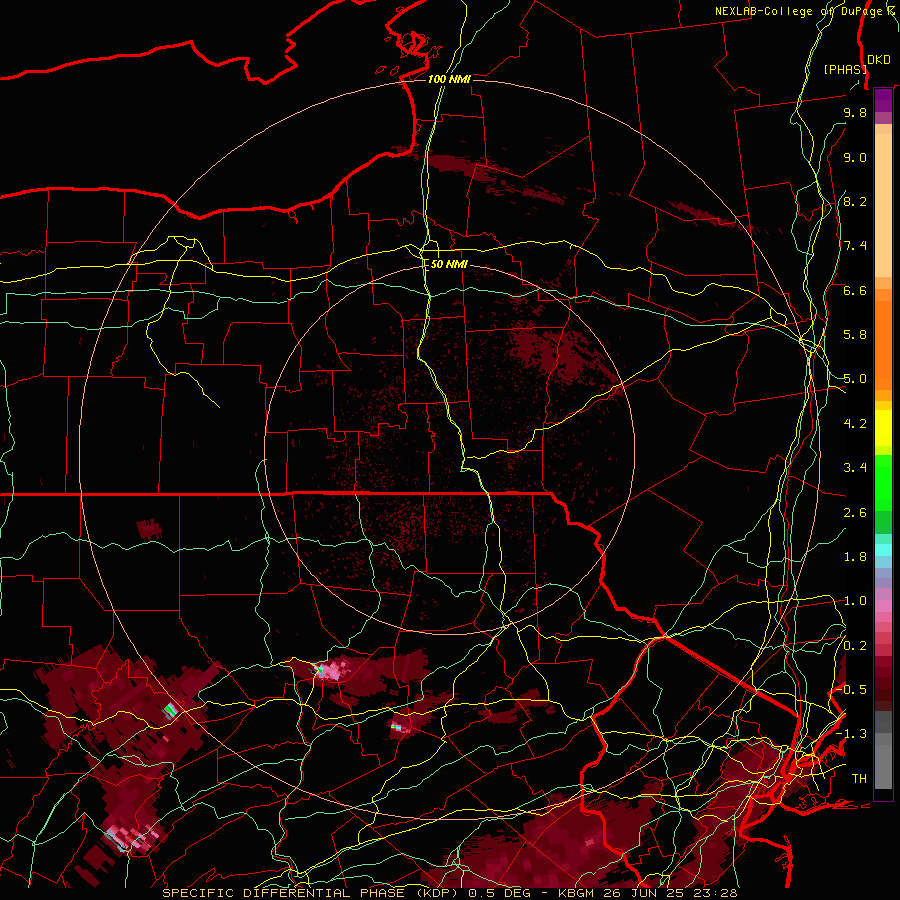Click the "[PHAS]" units label above the scale
The width and height of the screenshot is (900, 900).
pos(845,69)
